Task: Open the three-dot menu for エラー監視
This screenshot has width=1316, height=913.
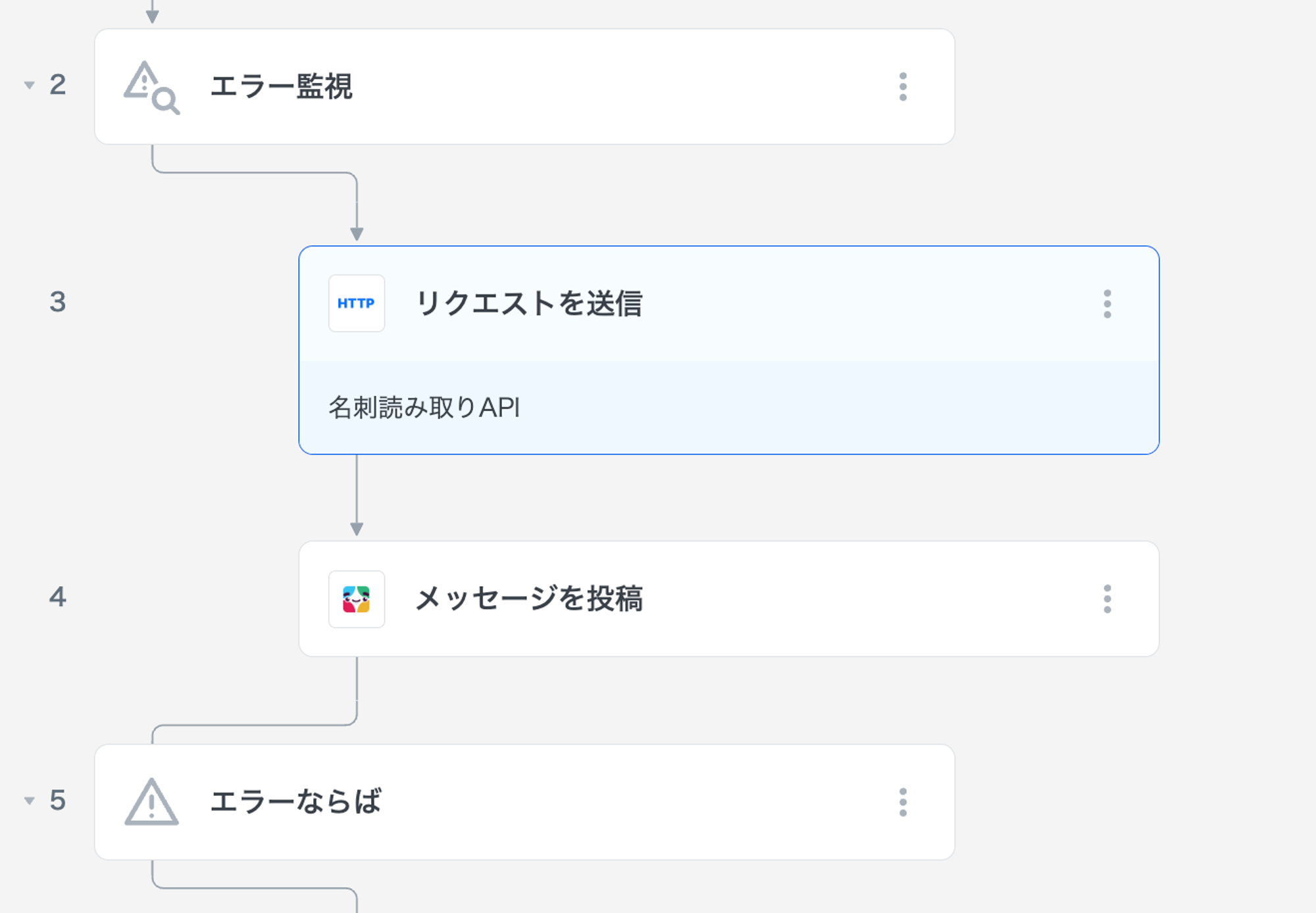Action: (x=903, y=87)
